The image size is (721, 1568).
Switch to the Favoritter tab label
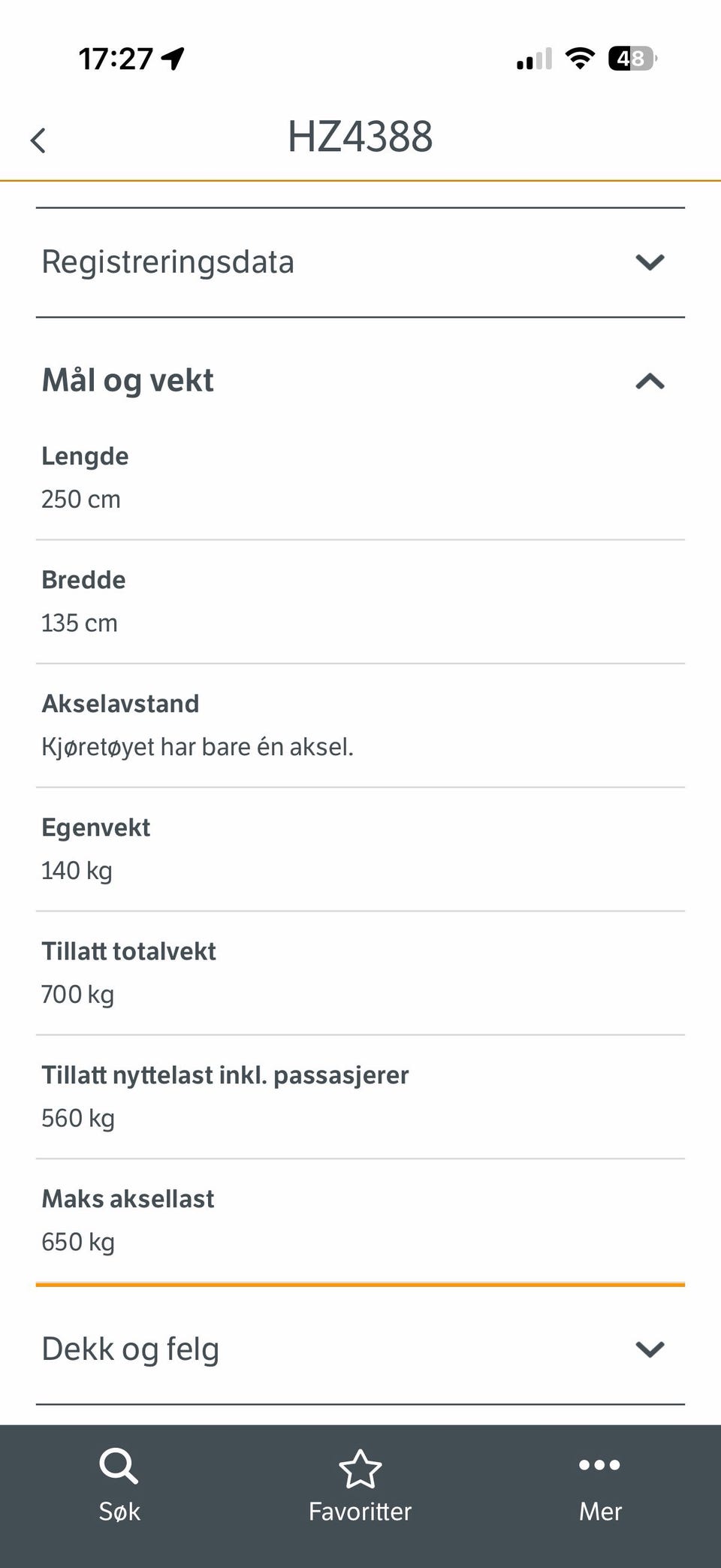pyautogui.click(x=360, y=1512)
